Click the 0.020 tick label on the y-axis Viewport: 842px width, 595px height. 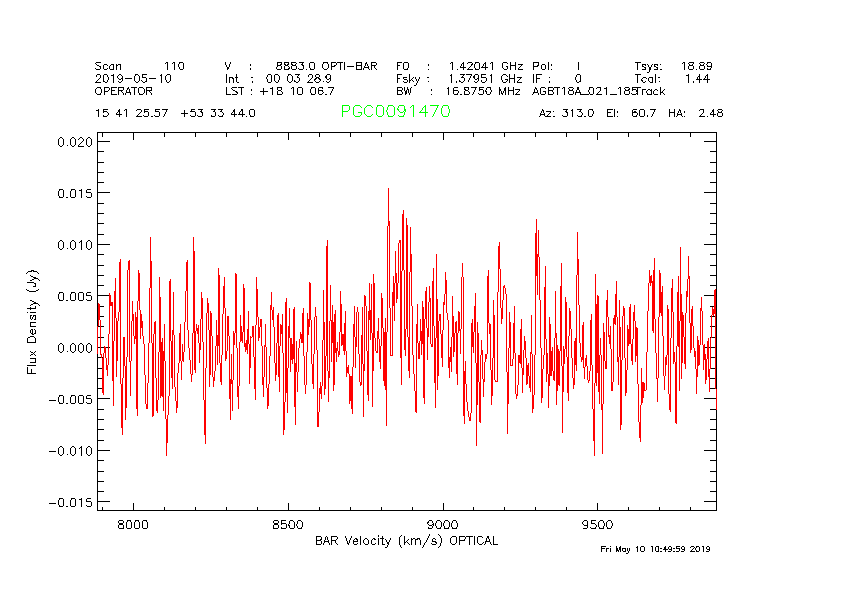tap(75, 141)
